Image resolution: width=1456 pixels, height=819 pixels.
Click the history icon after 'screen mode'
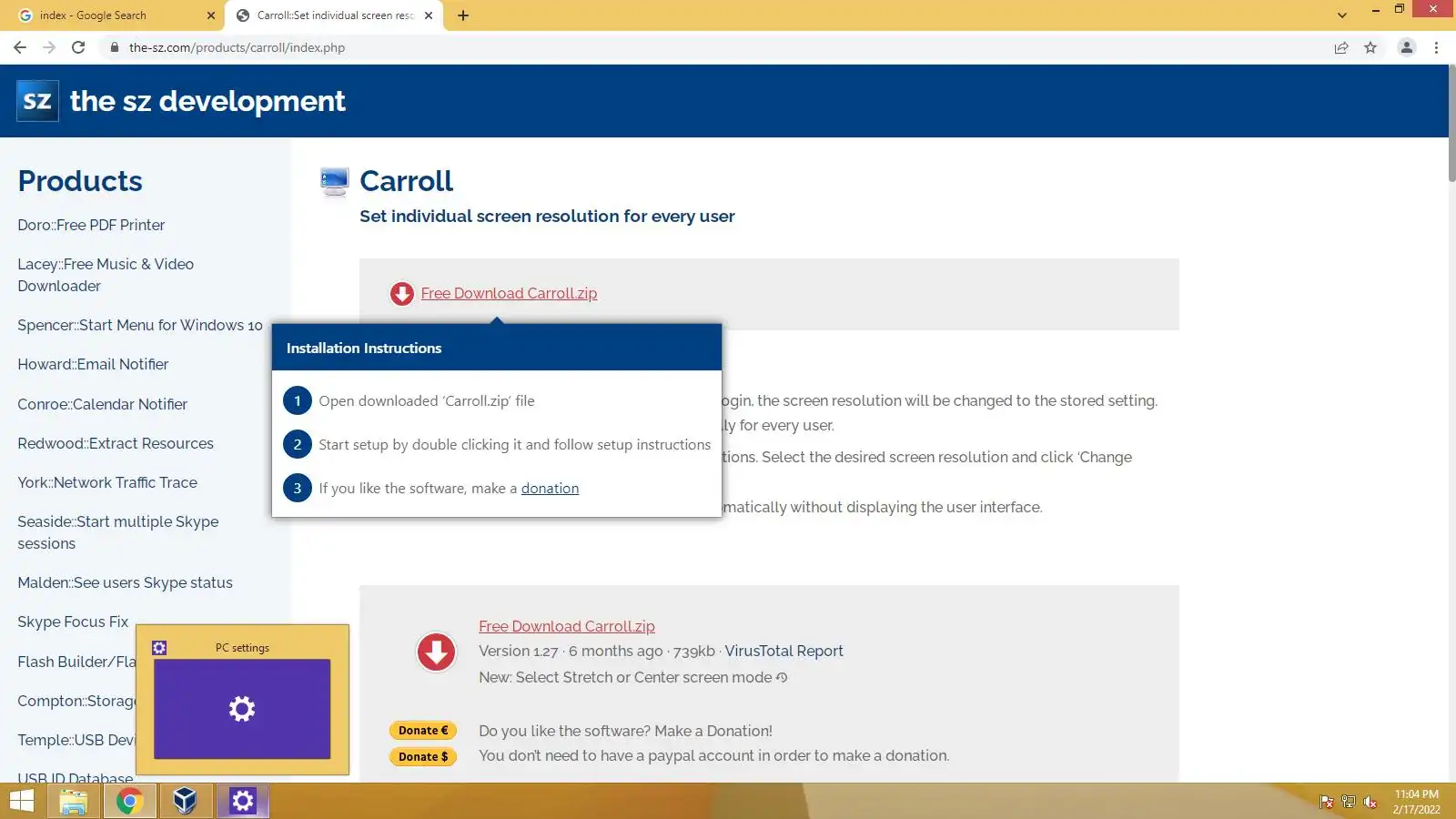[x=782, y=678]
